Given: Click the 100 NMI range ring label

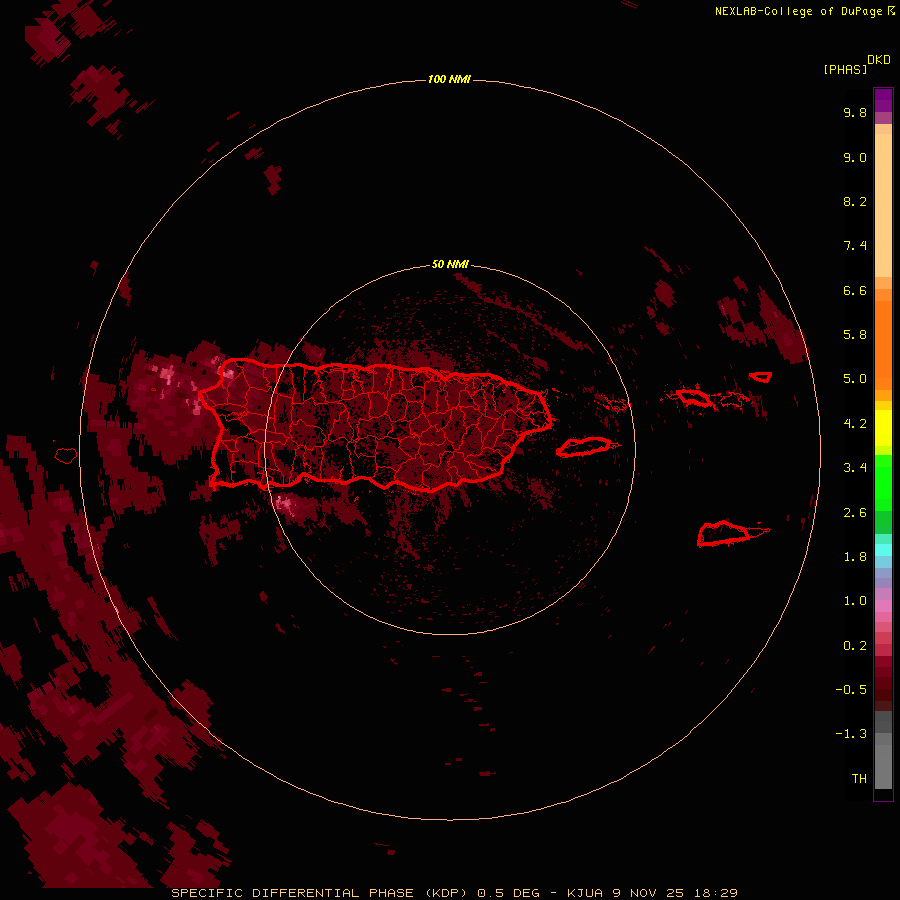Looking at the screenshot, I should click(449, 79).
